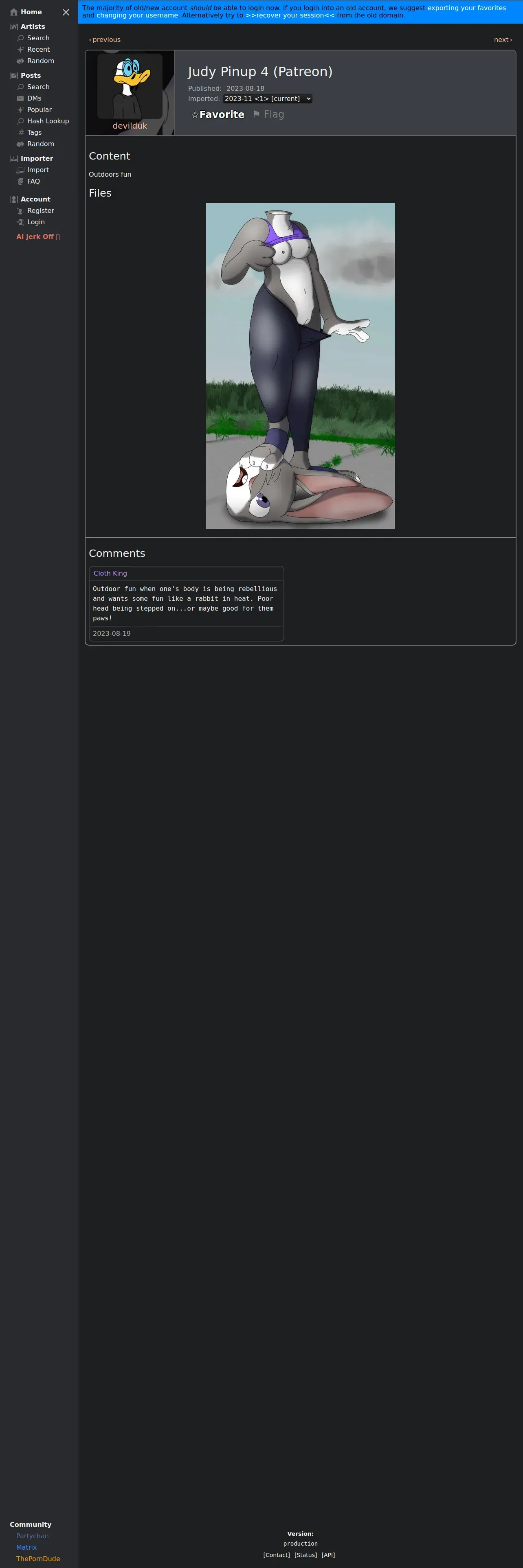Viewport: 523px width, 1568px height.
Task: Click dice icon beside Artists Random
Action: [x=20, y=61]
